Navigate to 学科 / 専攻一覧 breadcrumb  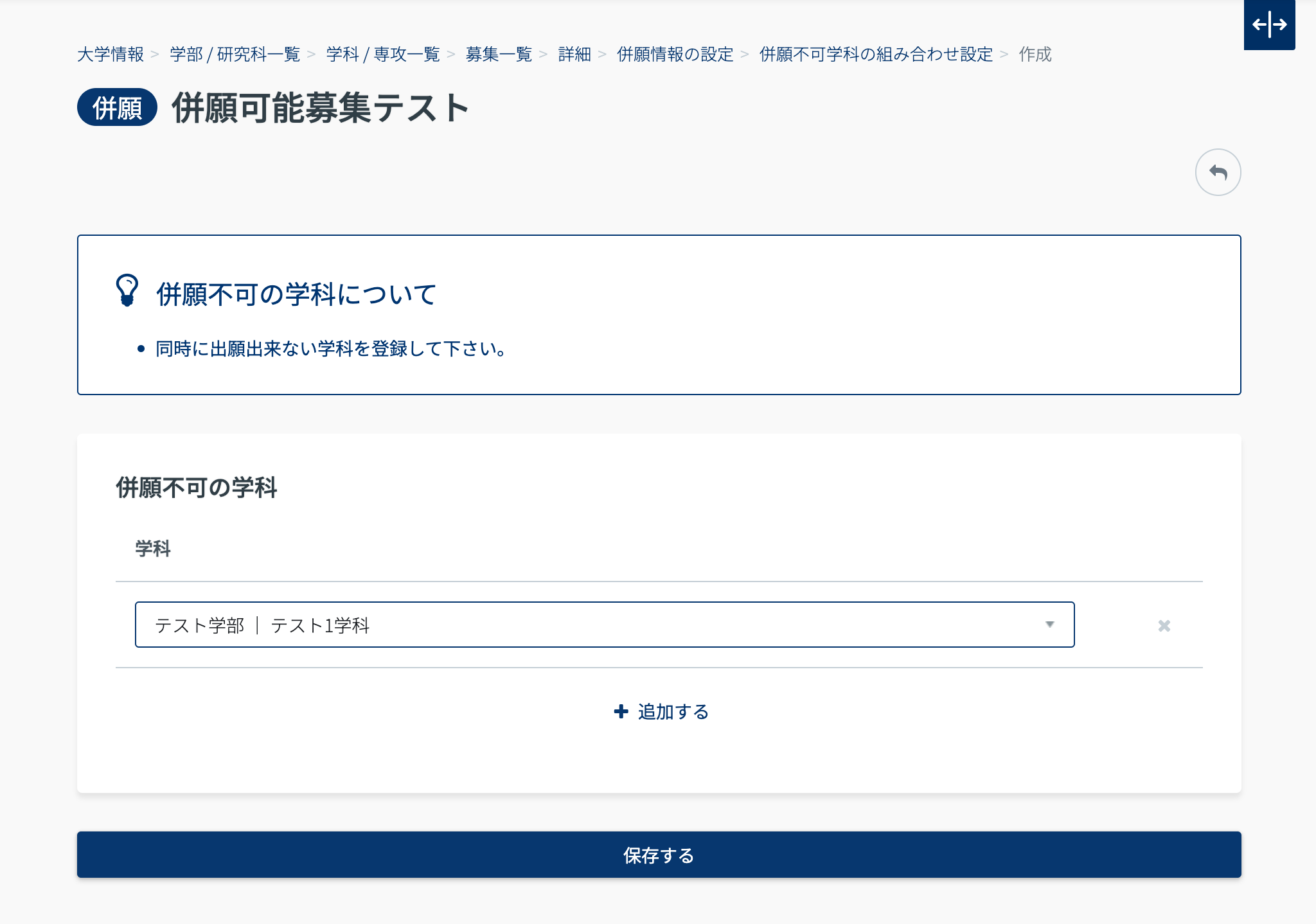[x=383, y=55]
